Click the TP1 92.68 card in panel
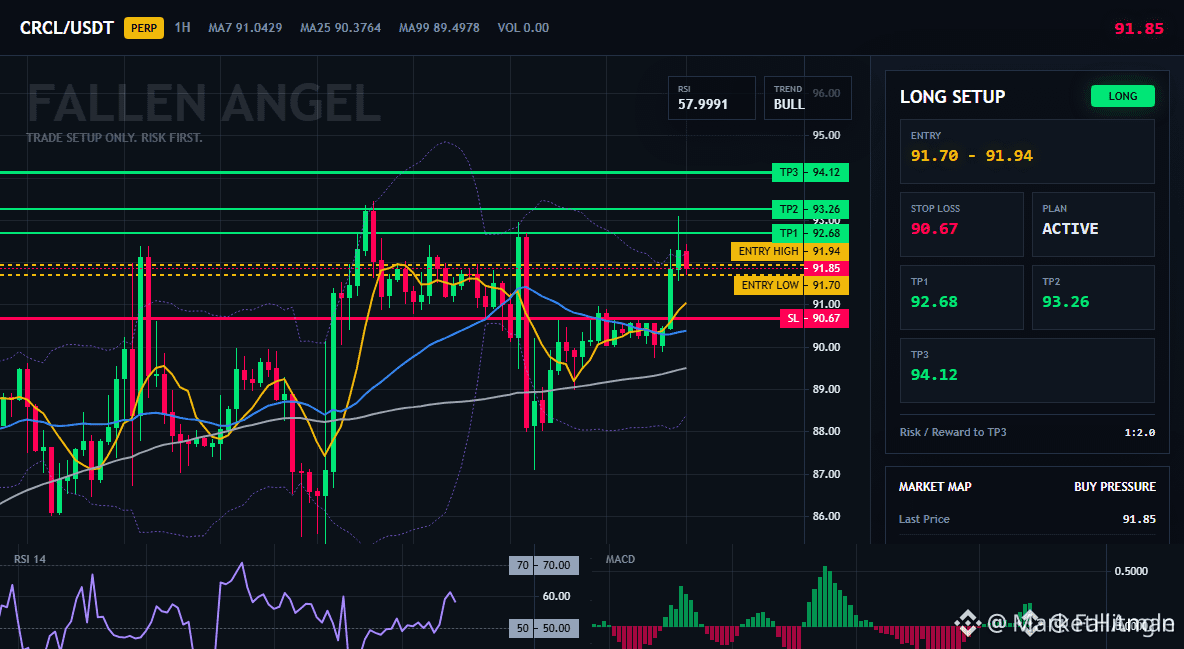 click(961, 297)
